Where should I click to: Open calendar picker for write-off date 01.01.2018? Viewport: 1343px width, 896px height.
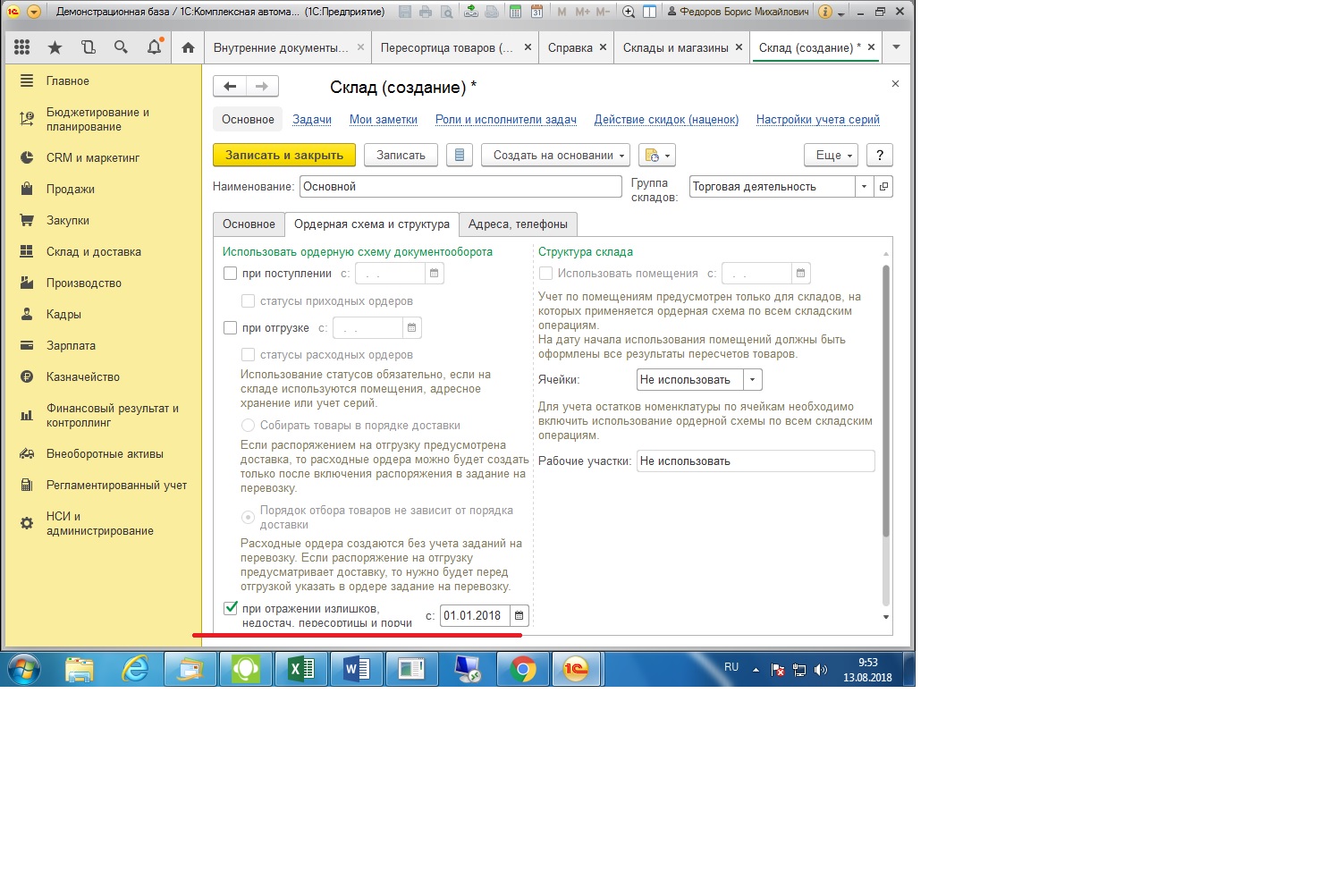[x=519, y=615]
